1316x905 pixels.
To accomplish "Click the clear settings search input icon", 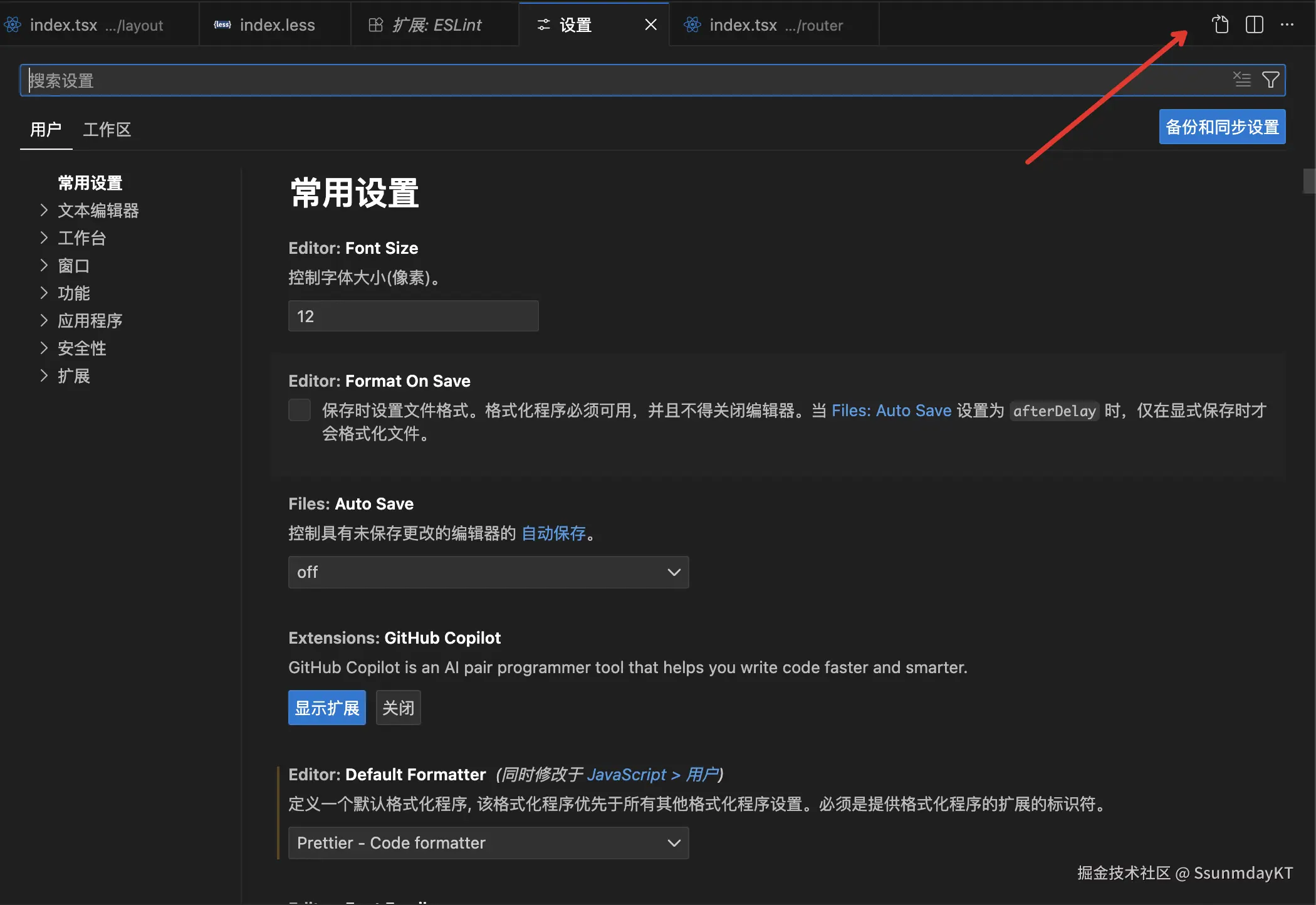I will click(1241, 80).
